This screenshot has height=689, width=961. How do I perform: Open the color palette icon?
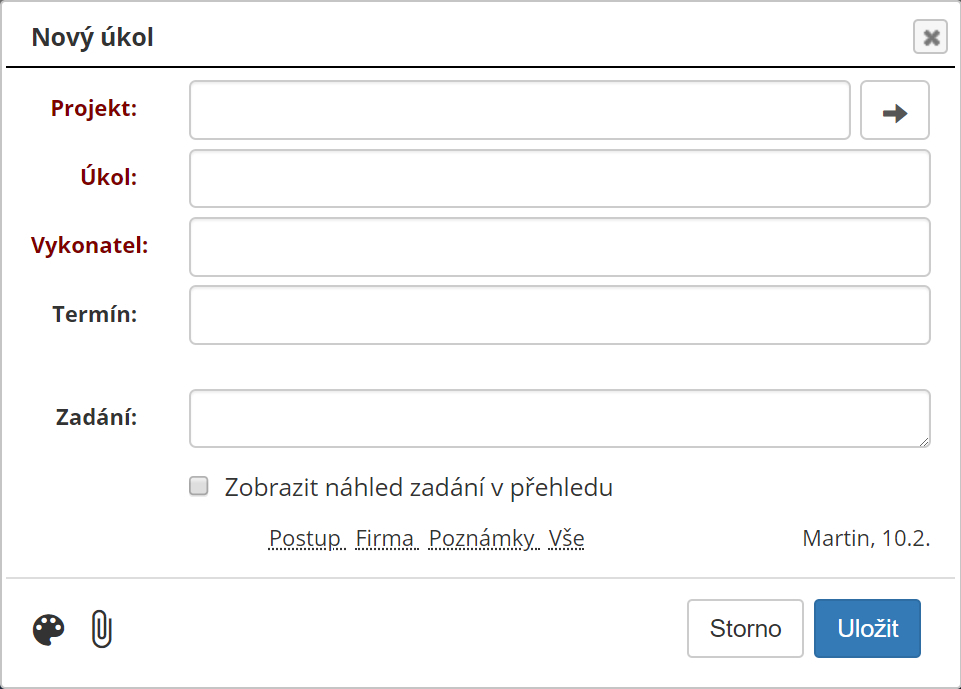[48, 630]
